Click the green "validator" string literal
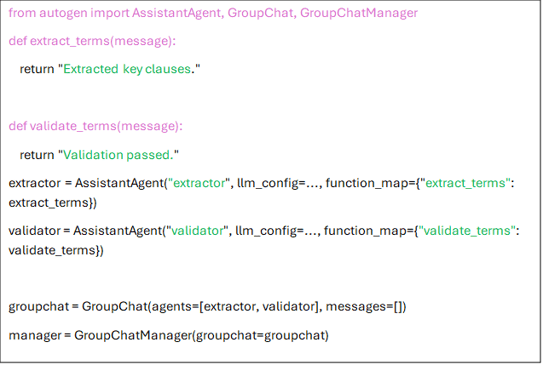This screenshot has width=543, height=365. (x=197, y=231)
